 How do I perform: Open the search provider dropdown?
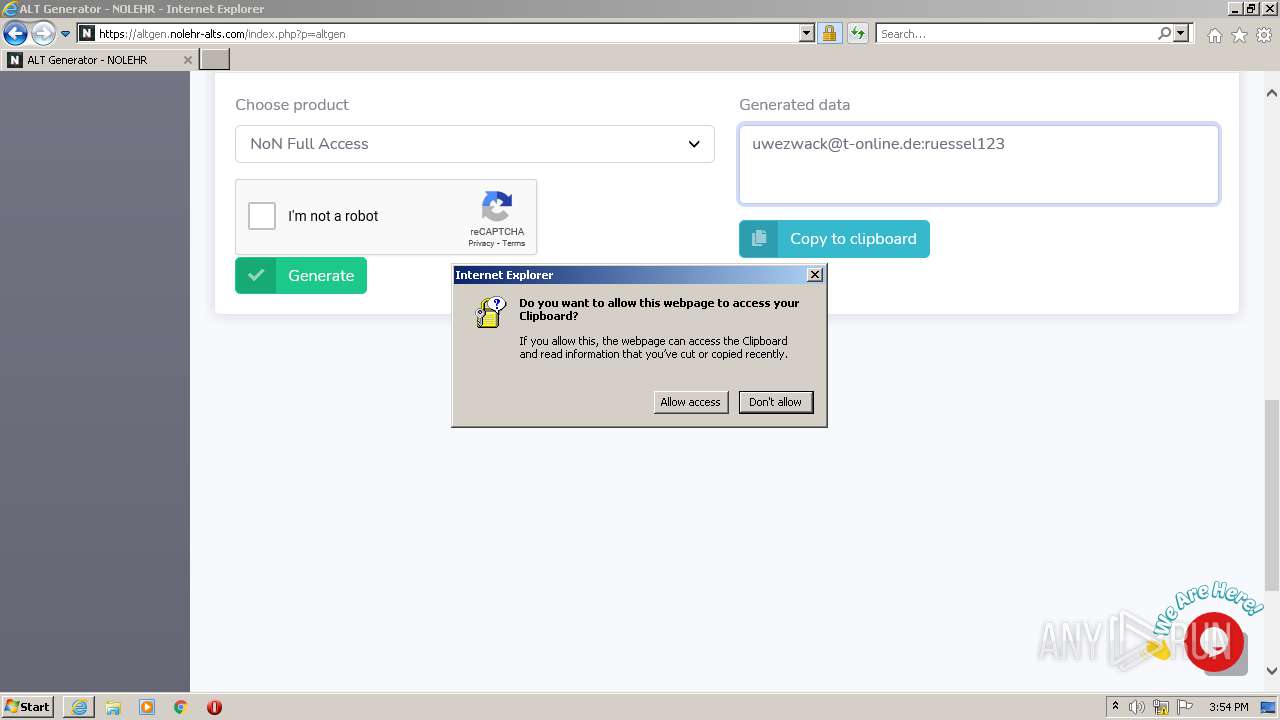pyautogui.click(x=1181, y=34)
